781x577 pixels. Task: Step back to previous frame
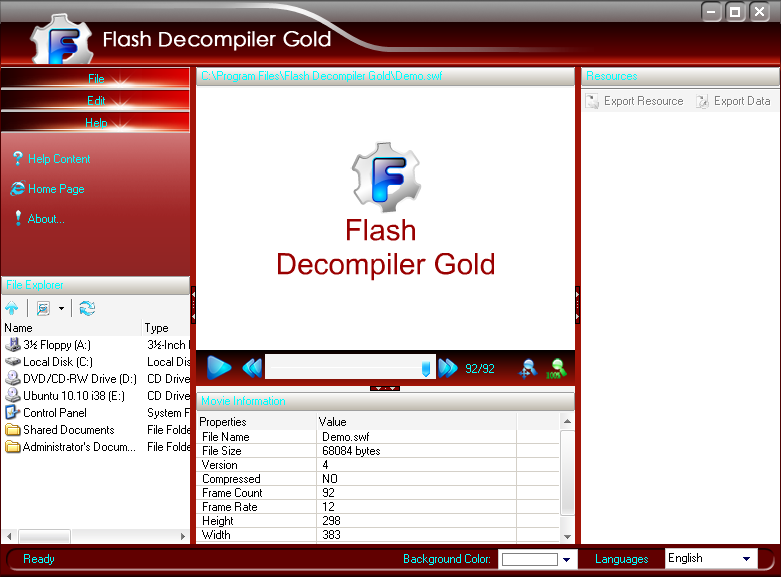(x=252, y=368)
